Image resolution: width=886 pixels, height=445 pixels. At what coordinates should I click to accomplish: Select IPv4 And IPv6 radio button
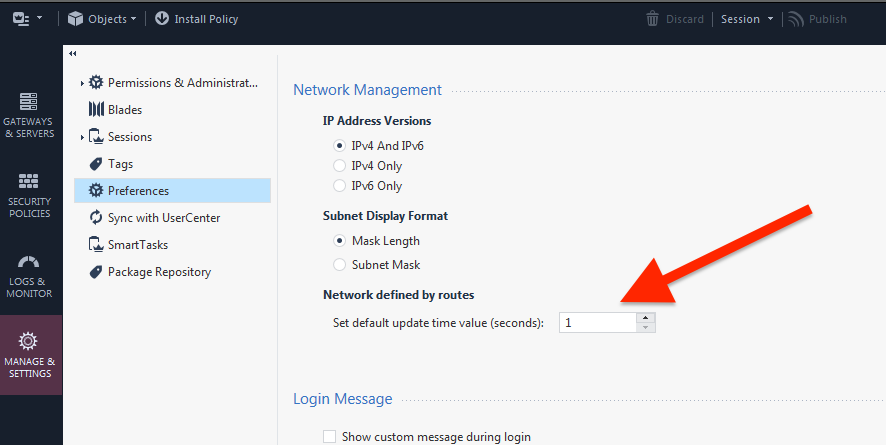pos(340,146)
